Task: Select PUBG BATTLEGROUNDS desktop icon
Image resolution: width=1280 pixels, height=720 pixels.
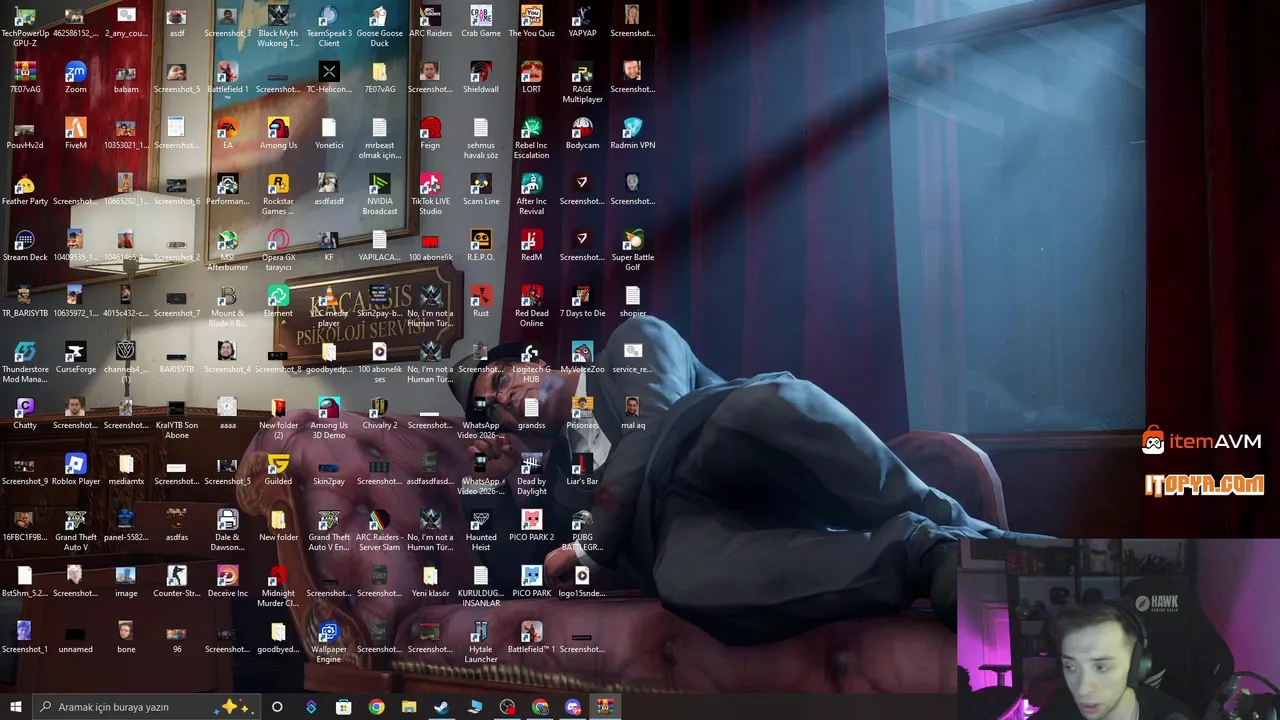Action: click(x=582, y=530)
